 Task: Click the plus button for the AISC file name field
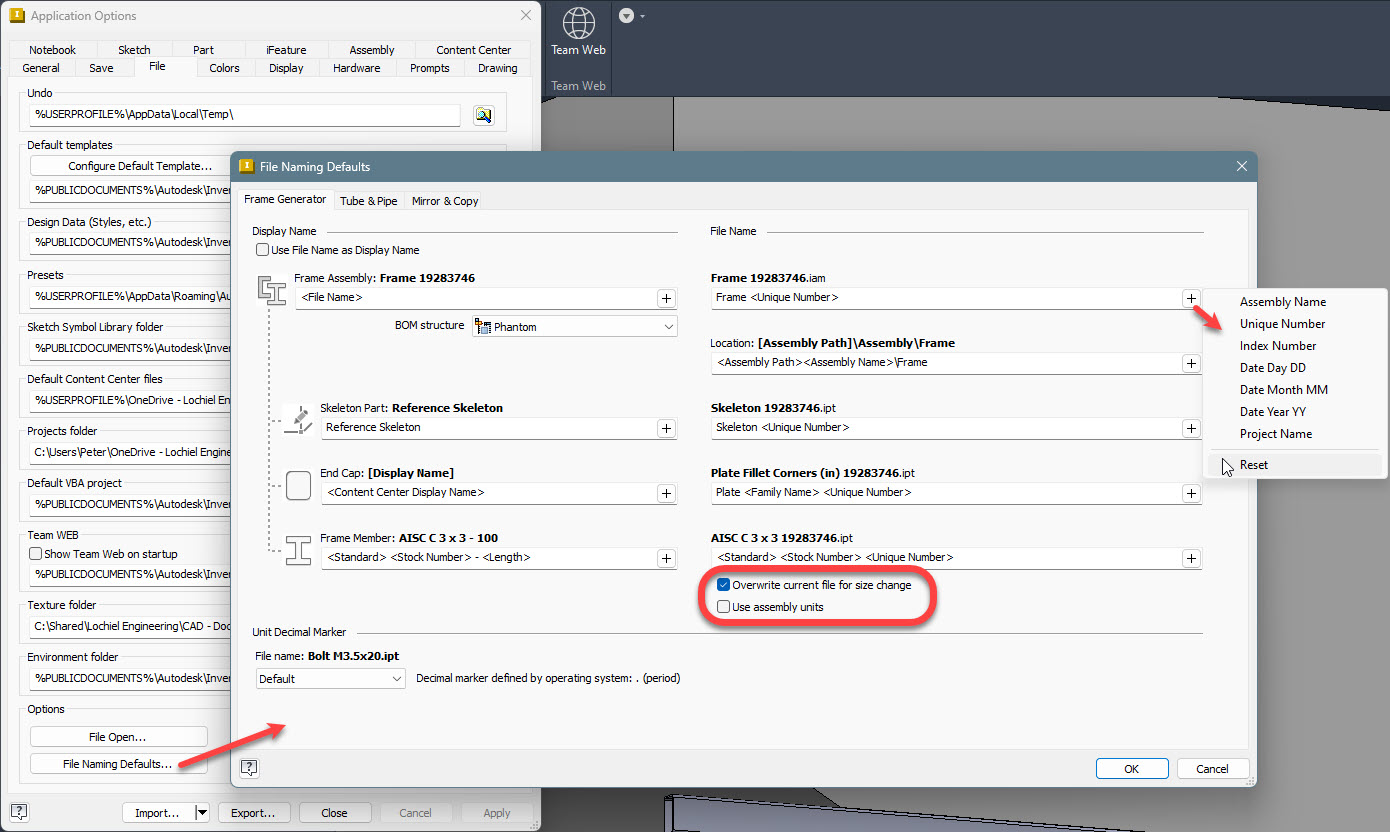point(1191,558)
